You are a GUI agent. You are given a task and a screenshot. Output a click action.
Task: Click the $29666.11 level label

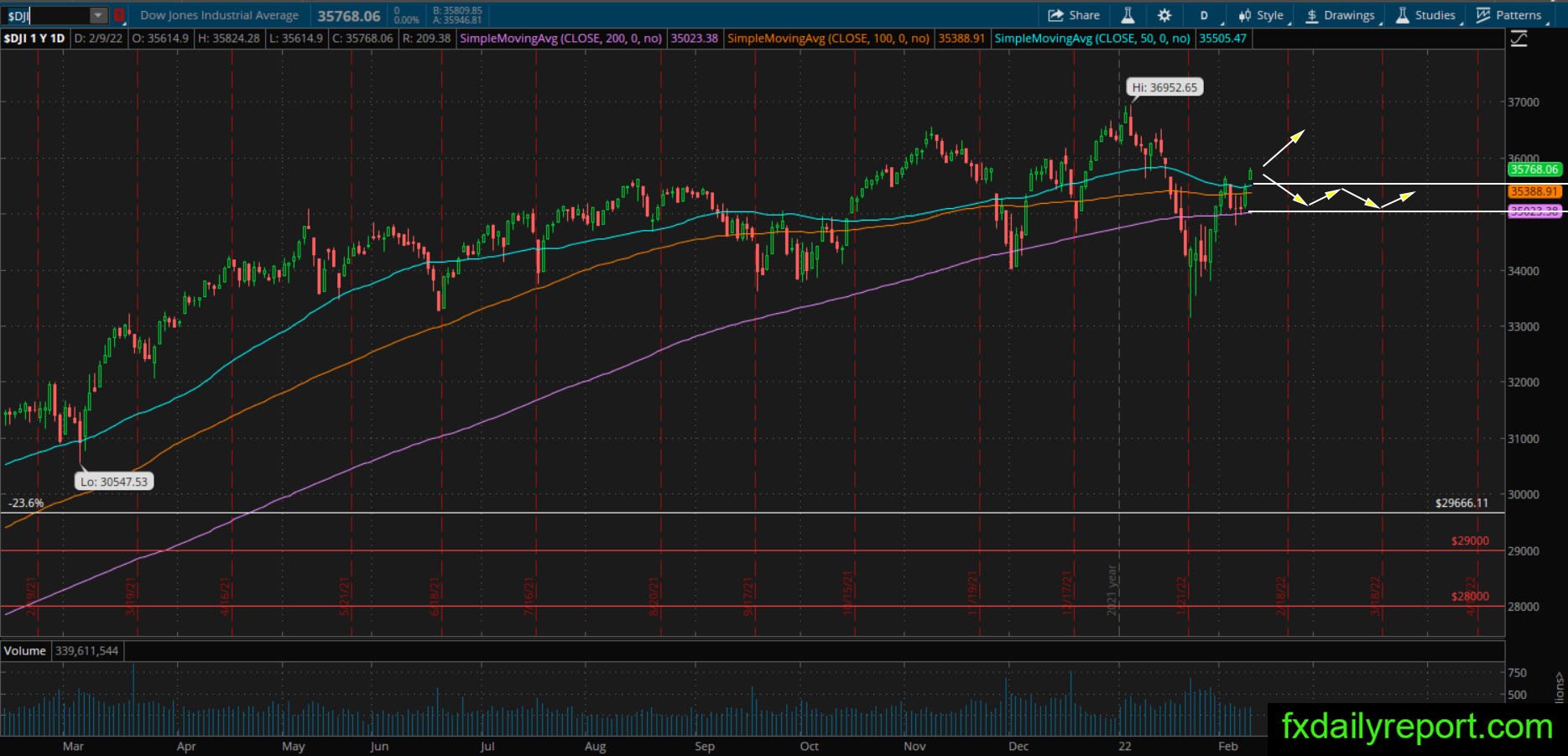[1461, 503]
